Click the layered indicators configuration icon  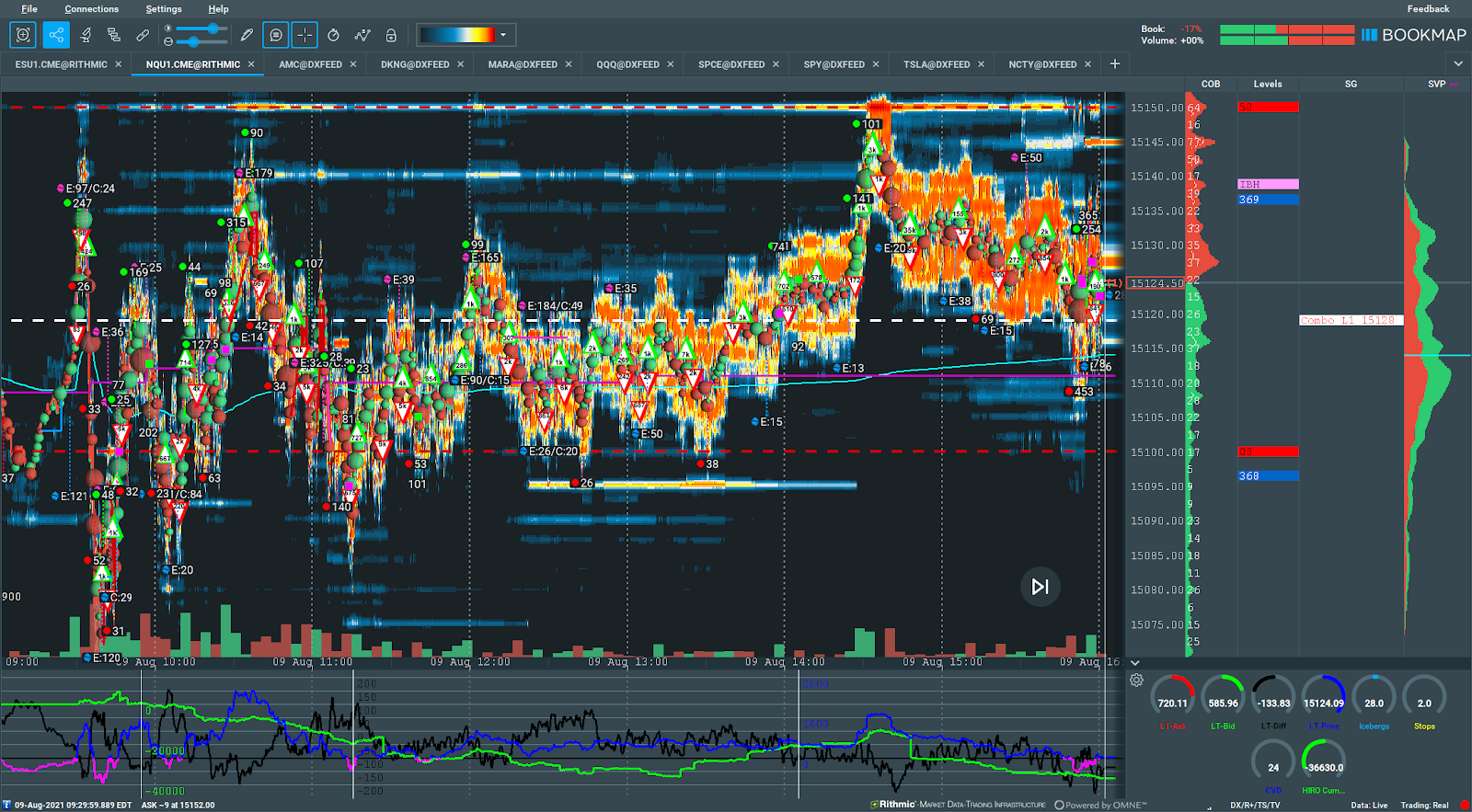(114, 35)
